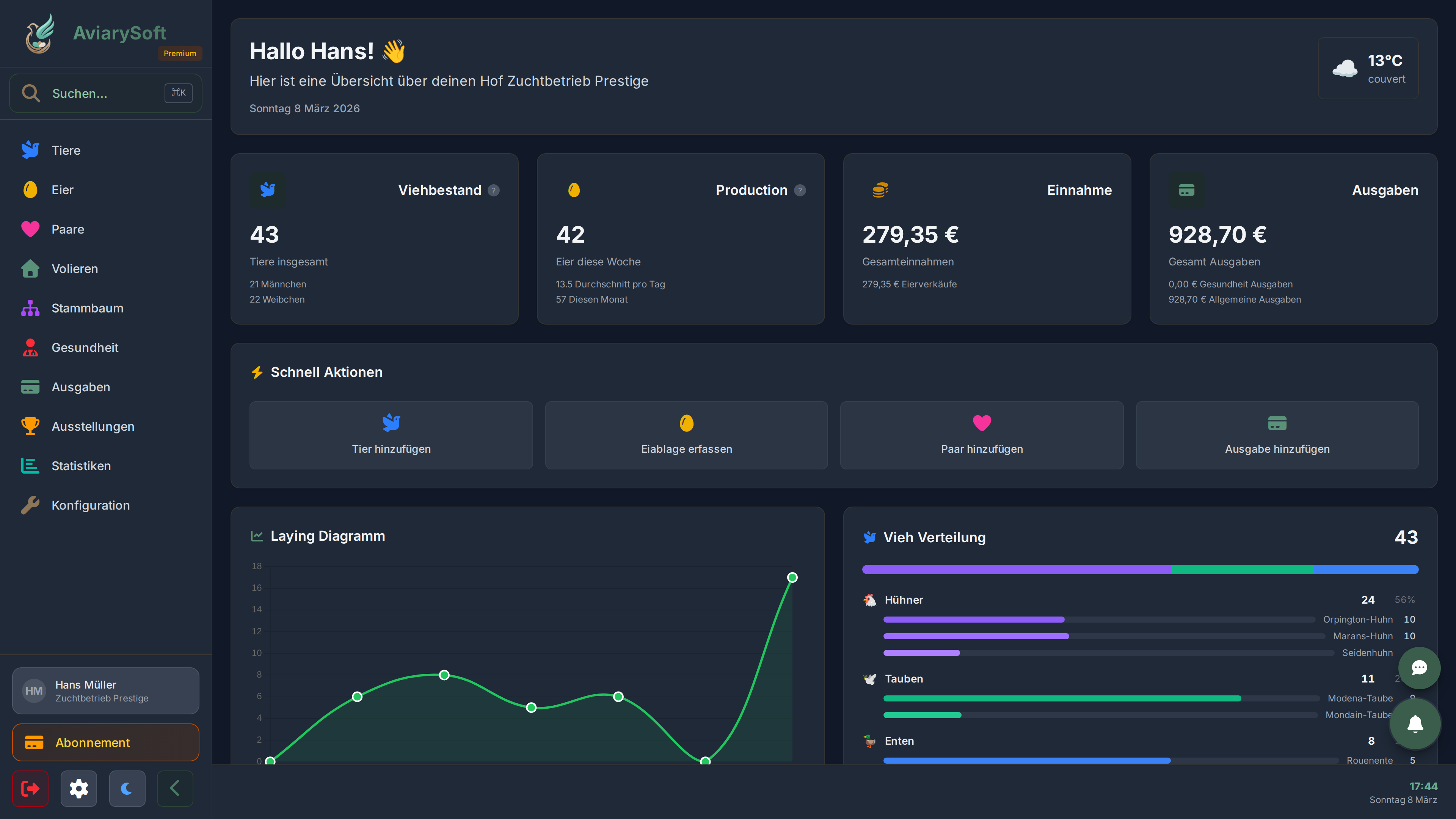Open the Abonnement page
Viewport: 1456px width, 819px height.
tap(105, 743)
